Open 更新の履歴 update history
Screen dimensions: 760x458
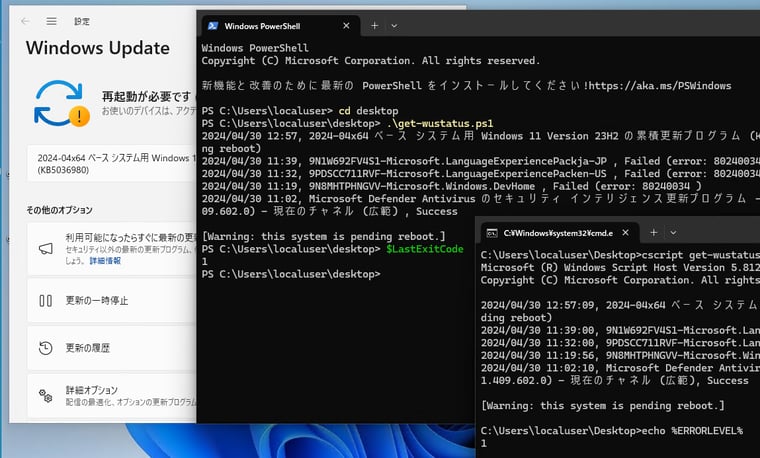point(112,348)
